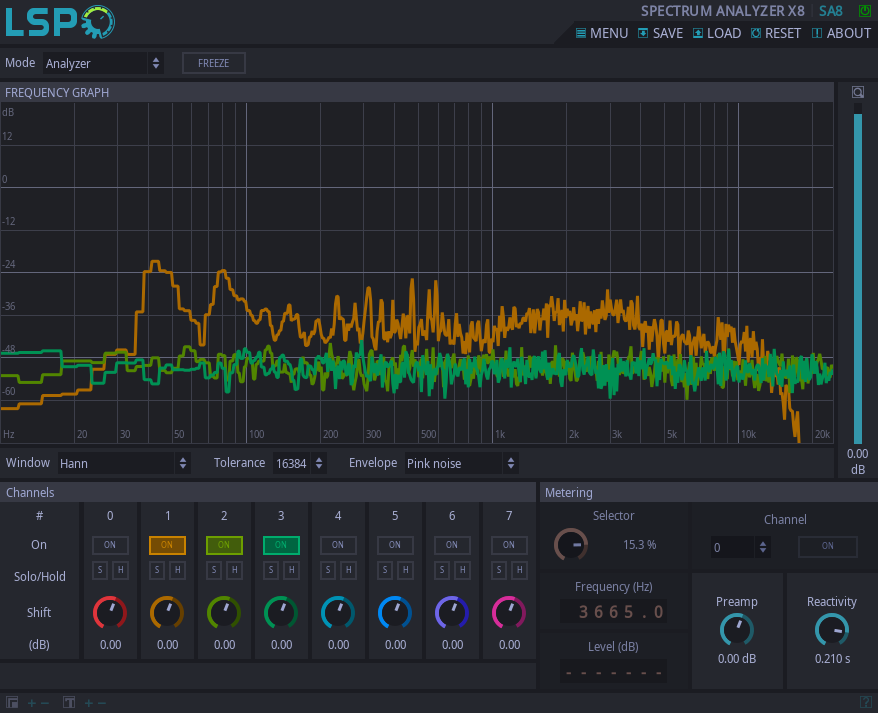Enable channel 6 ON button
The width and height of the screenshot is (878, 713).
pos(452,545)
